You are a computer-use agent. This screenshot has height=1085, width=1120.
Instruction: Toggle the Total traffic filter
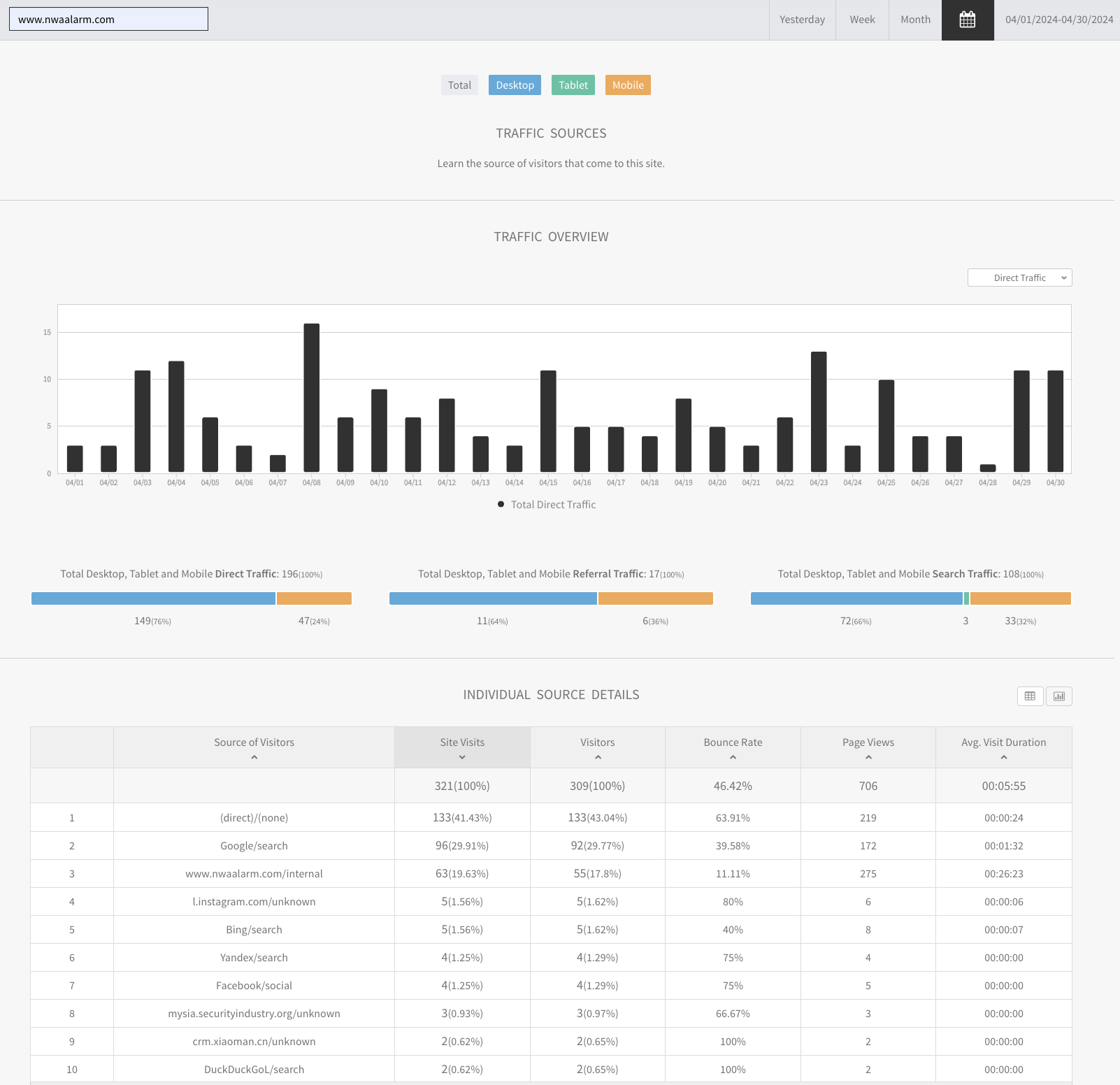(459, 85)
